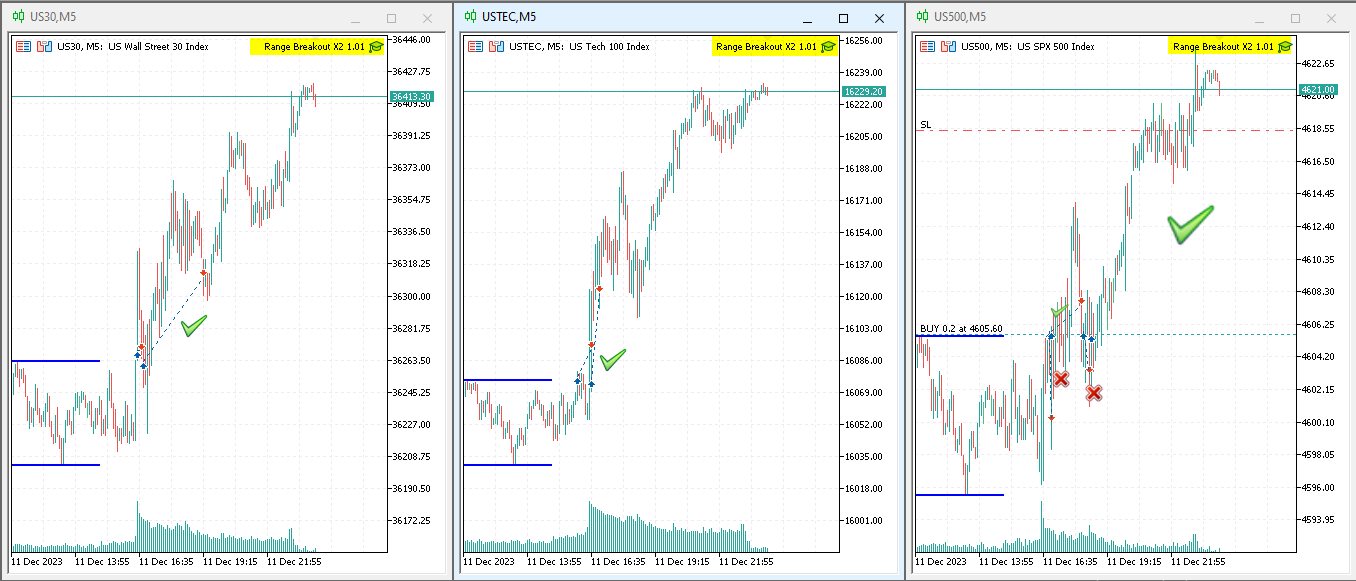
Task: Click 11 Dec 13:55 on US500 time axis
Action: 1008,562
